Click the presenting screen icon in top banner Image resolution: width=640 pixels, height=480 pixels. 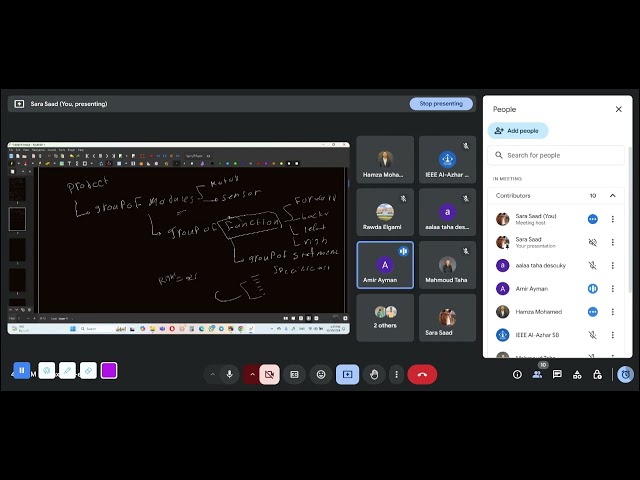(x=19, y=104)
